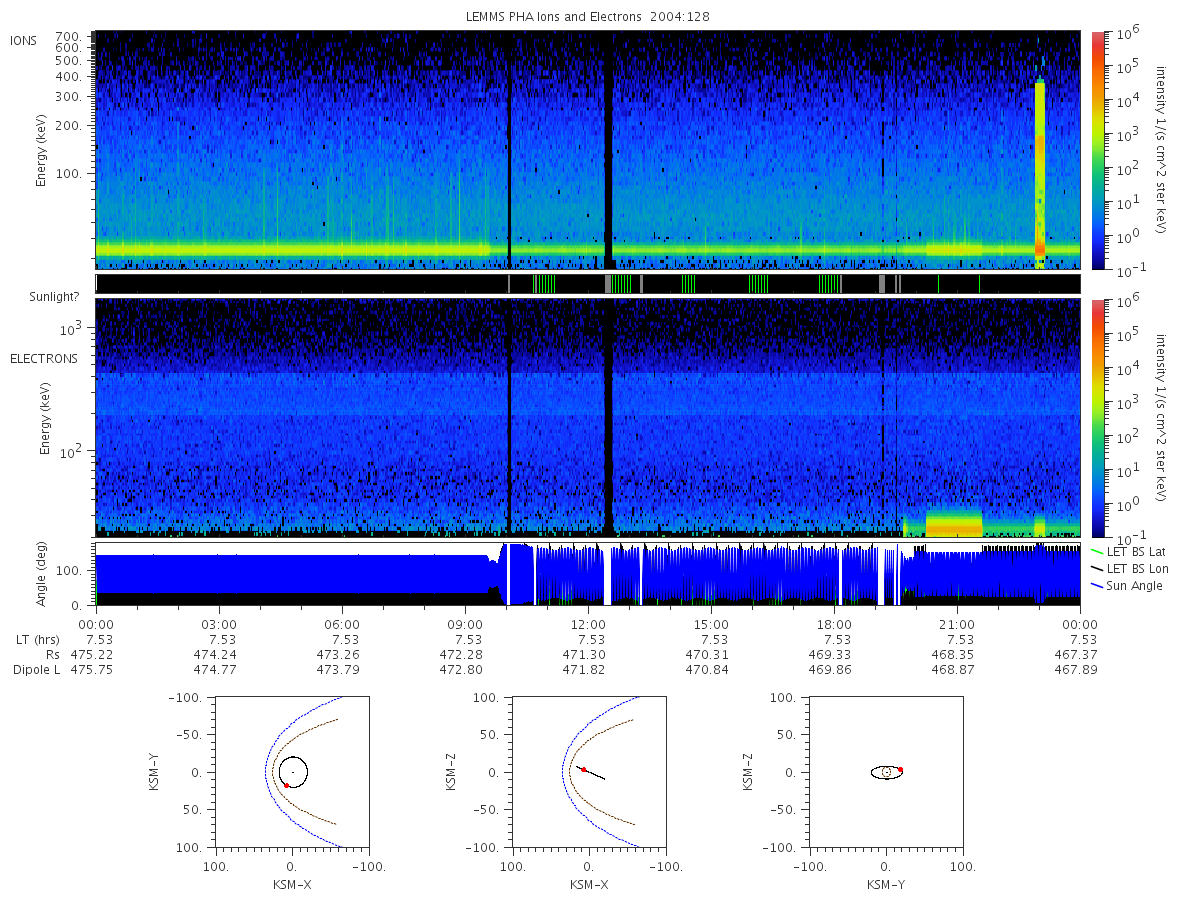Screen dimensions: 1200x900
Task: Select the 'ELECTRONS' panel label
Action: tap(43, 359)
